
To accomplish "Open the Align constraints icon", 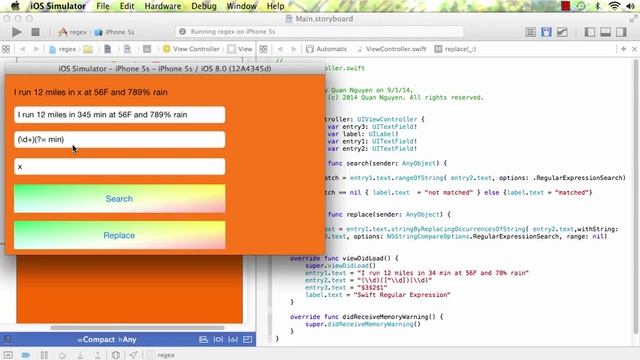I will (x=218, y=340).
